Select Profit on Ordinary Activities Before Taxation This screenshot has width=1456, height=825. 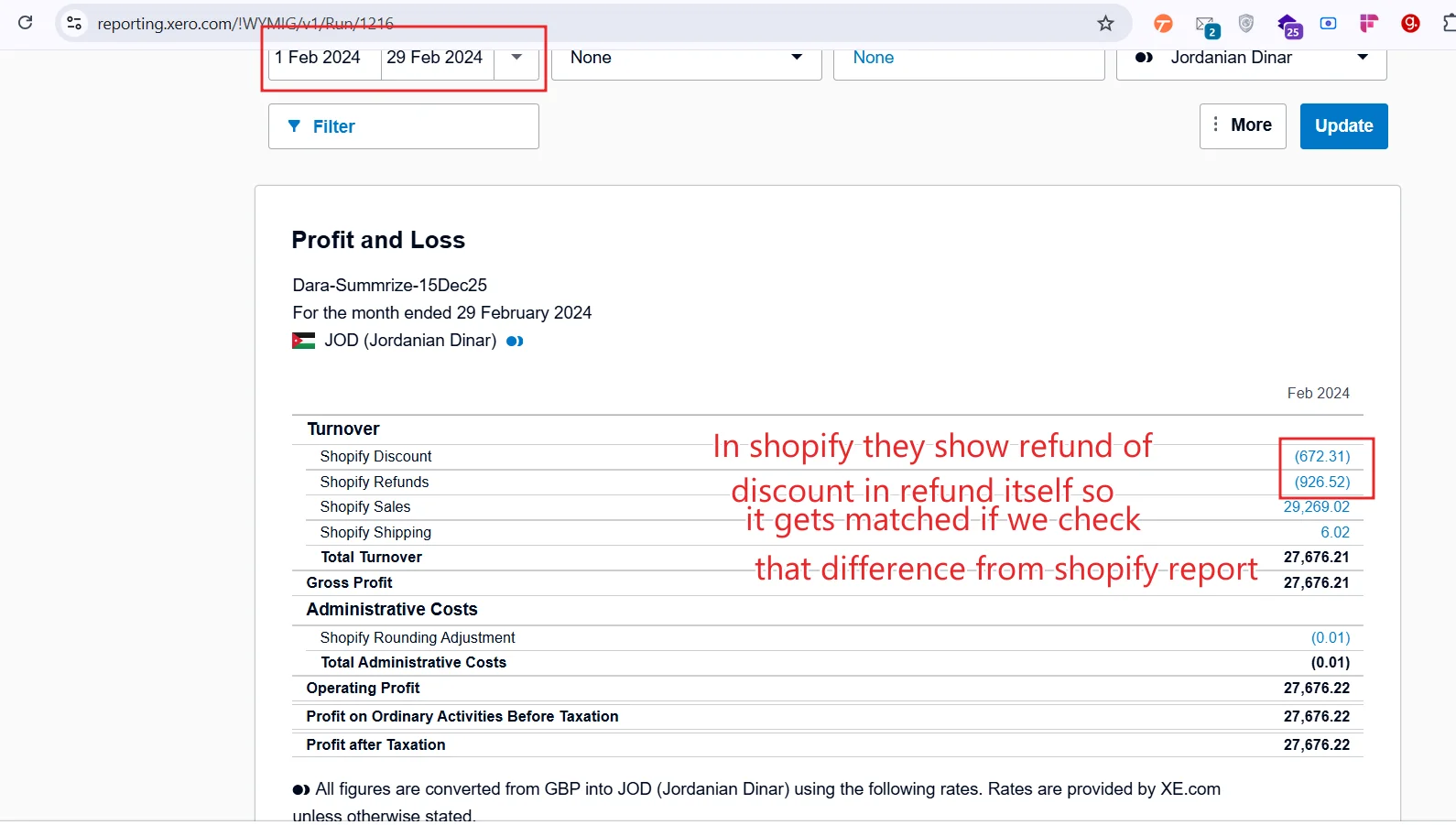462,716
